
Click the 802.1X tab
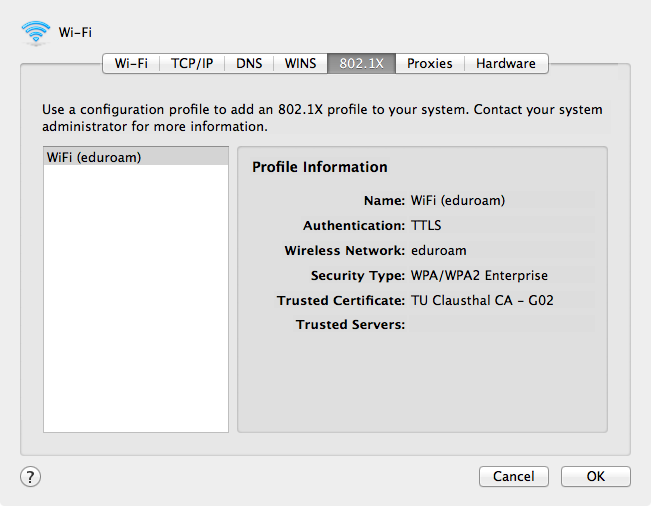[x=362, y=63]
